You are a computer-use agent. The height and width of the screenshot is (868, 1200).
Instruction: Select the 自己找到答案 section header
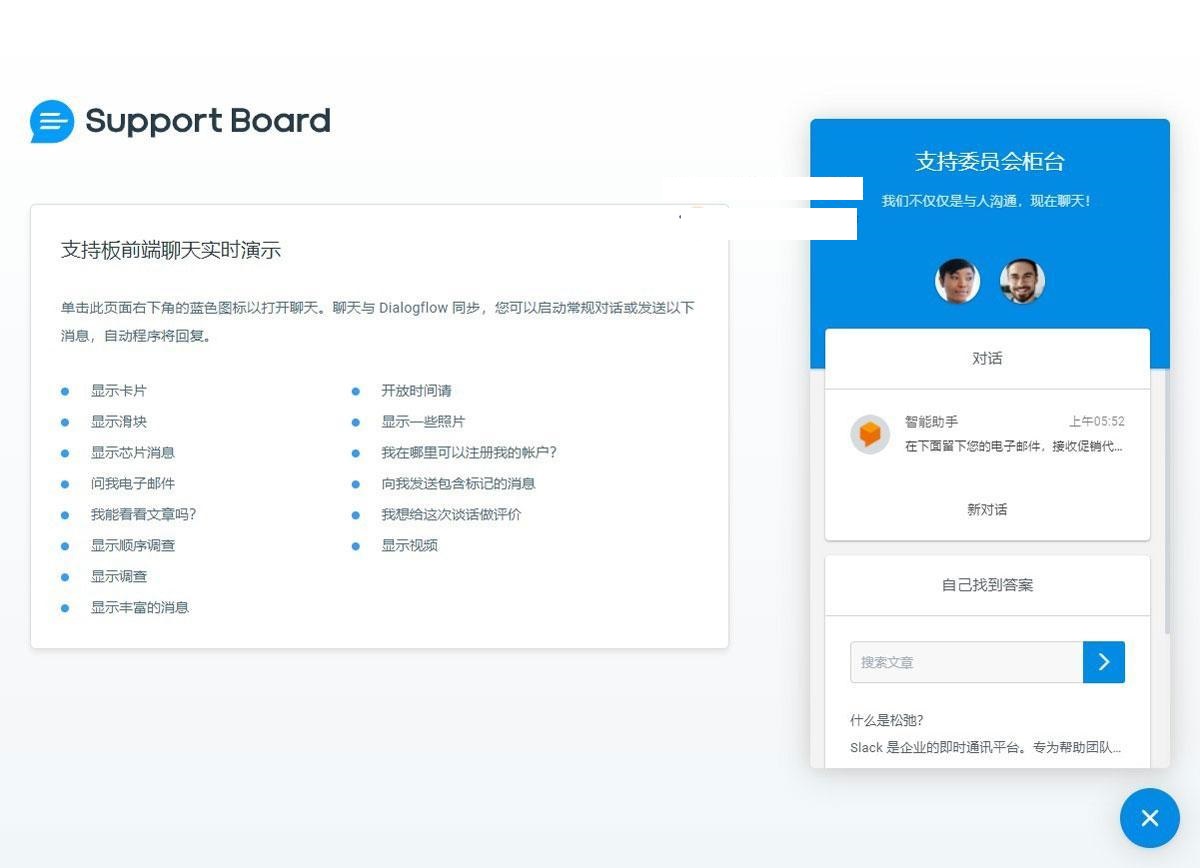986,584
